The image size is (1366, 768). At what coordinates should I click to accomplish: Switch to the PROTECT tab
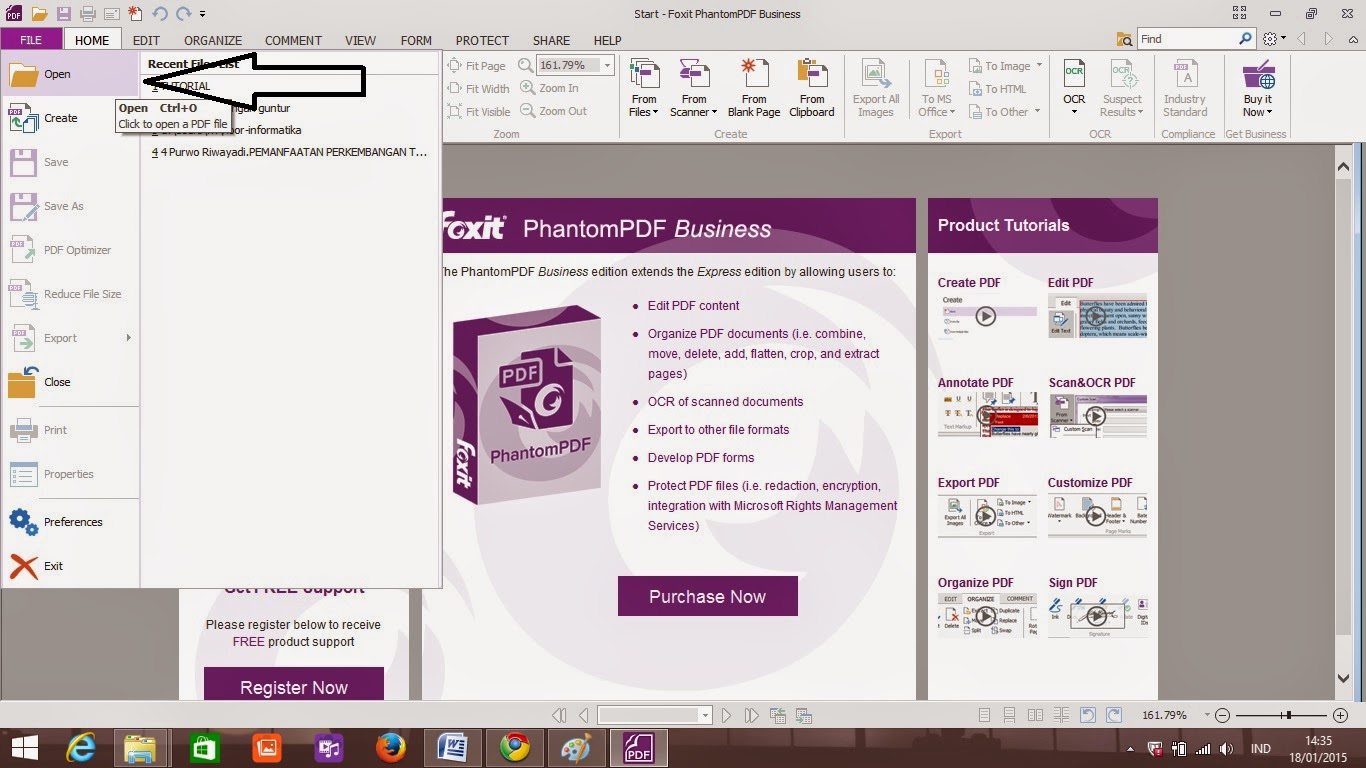click(x=482, y=40)
